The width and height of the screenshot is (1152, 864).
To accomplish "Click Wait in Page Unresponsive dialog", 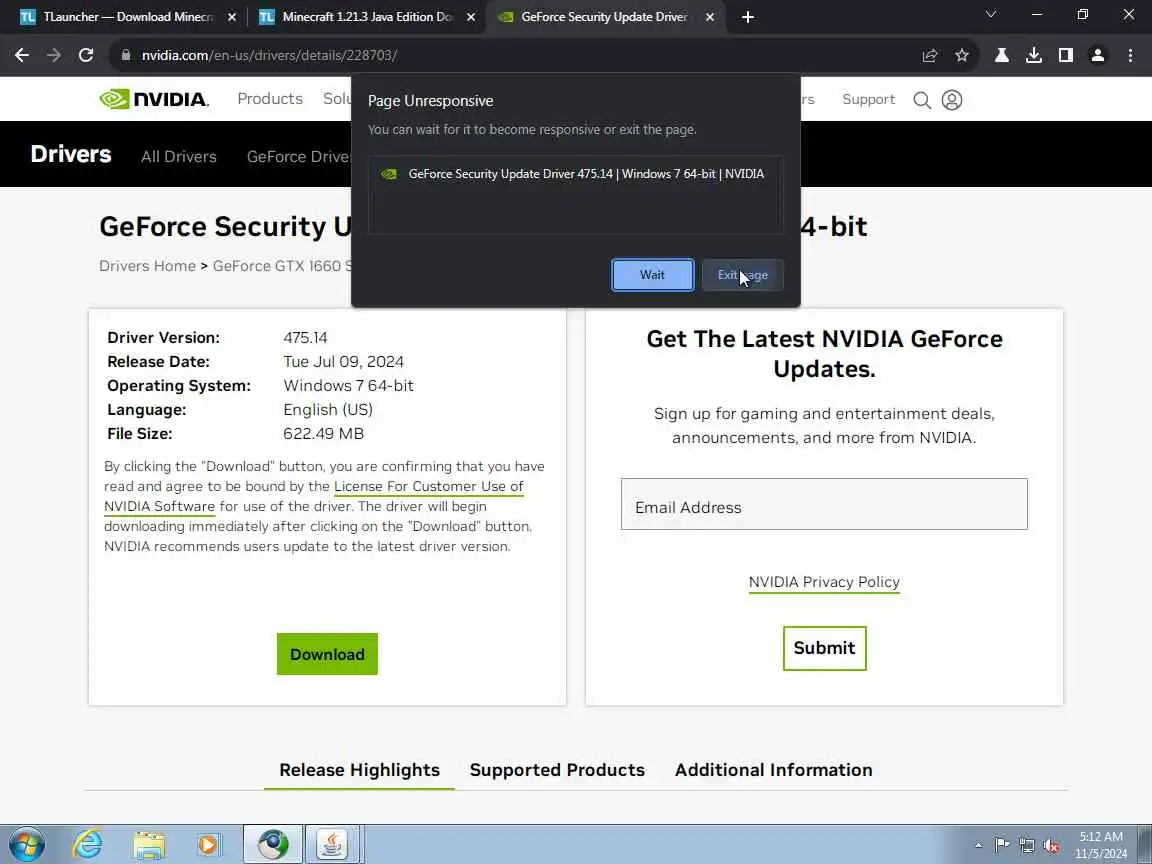I will (x=652, y=275).
